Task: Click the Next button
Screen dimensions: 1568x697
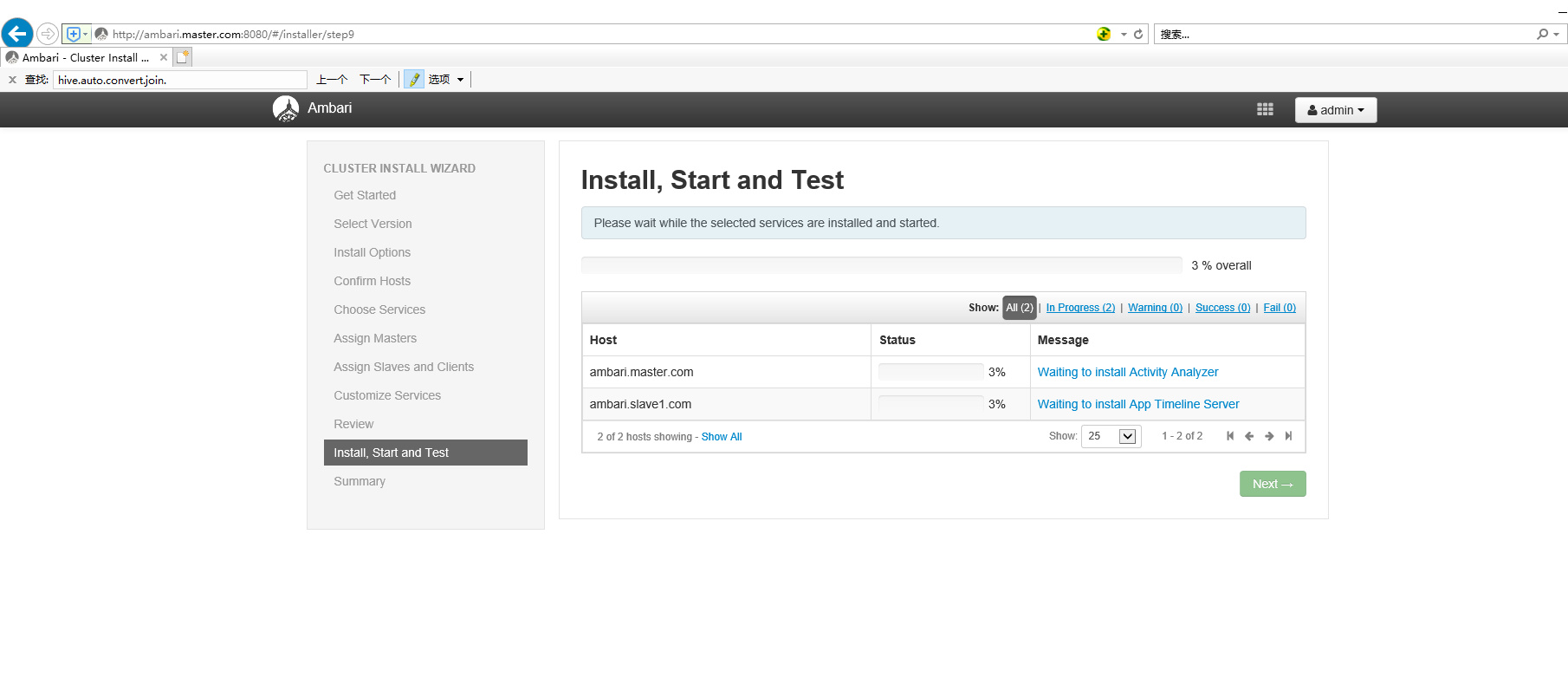Action: [1272, 484]
